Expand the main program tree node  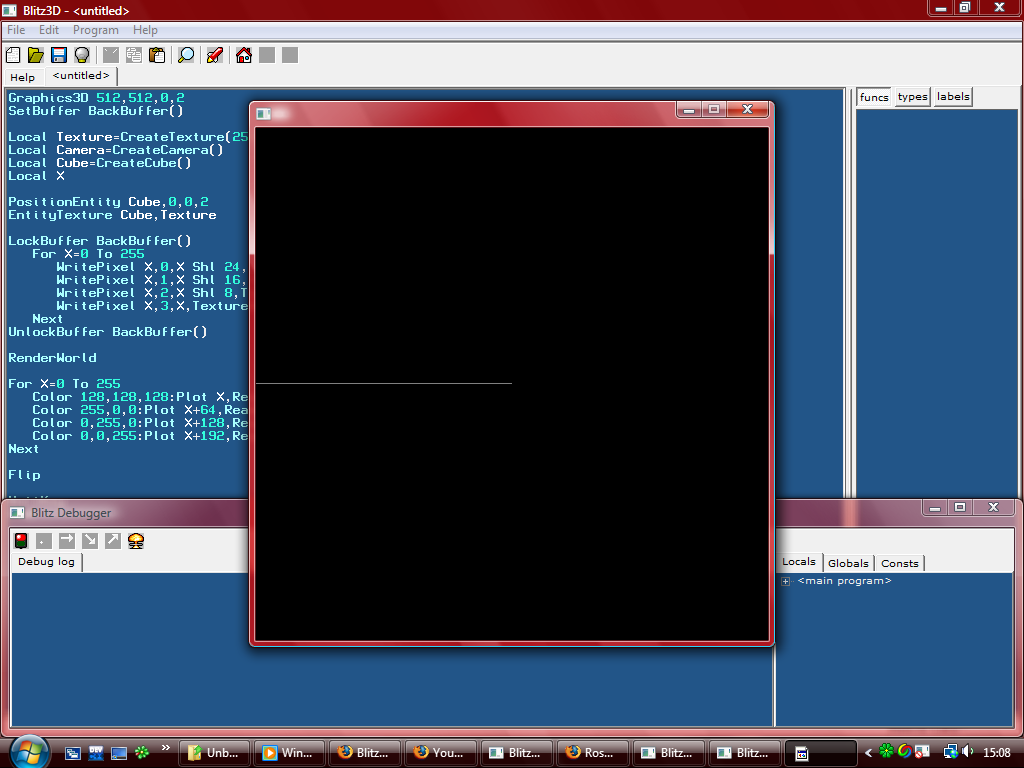[786, 582]
